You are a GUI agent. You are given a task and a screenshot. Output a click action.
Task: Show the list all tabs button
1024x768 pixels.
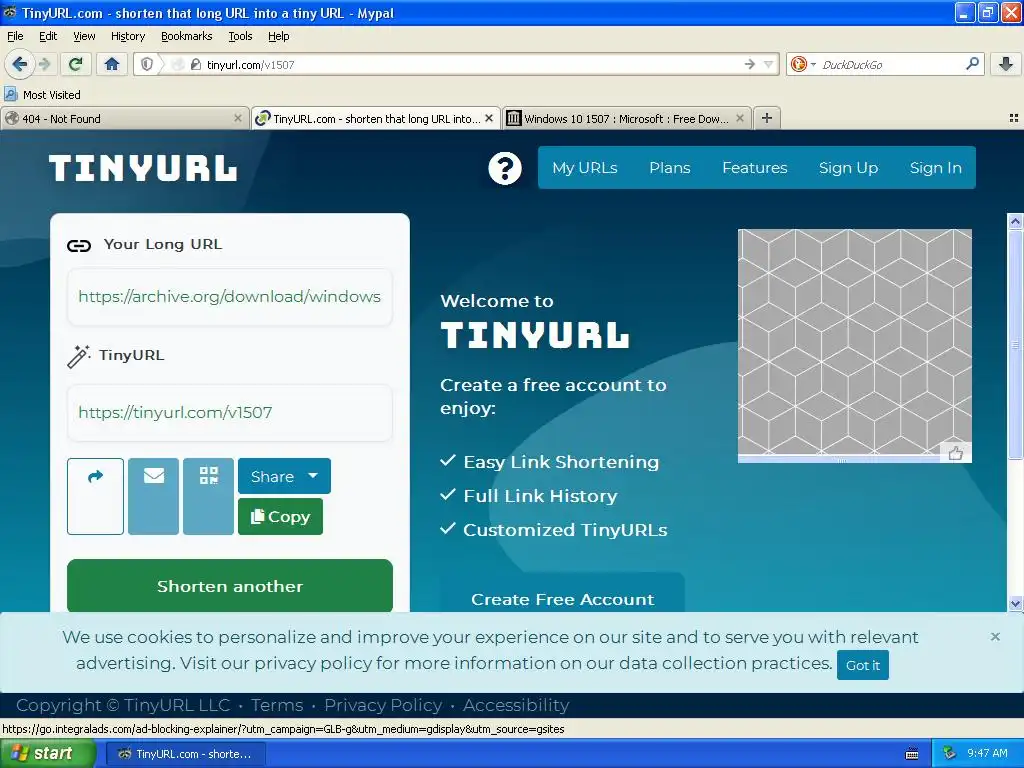point(1014,118)
